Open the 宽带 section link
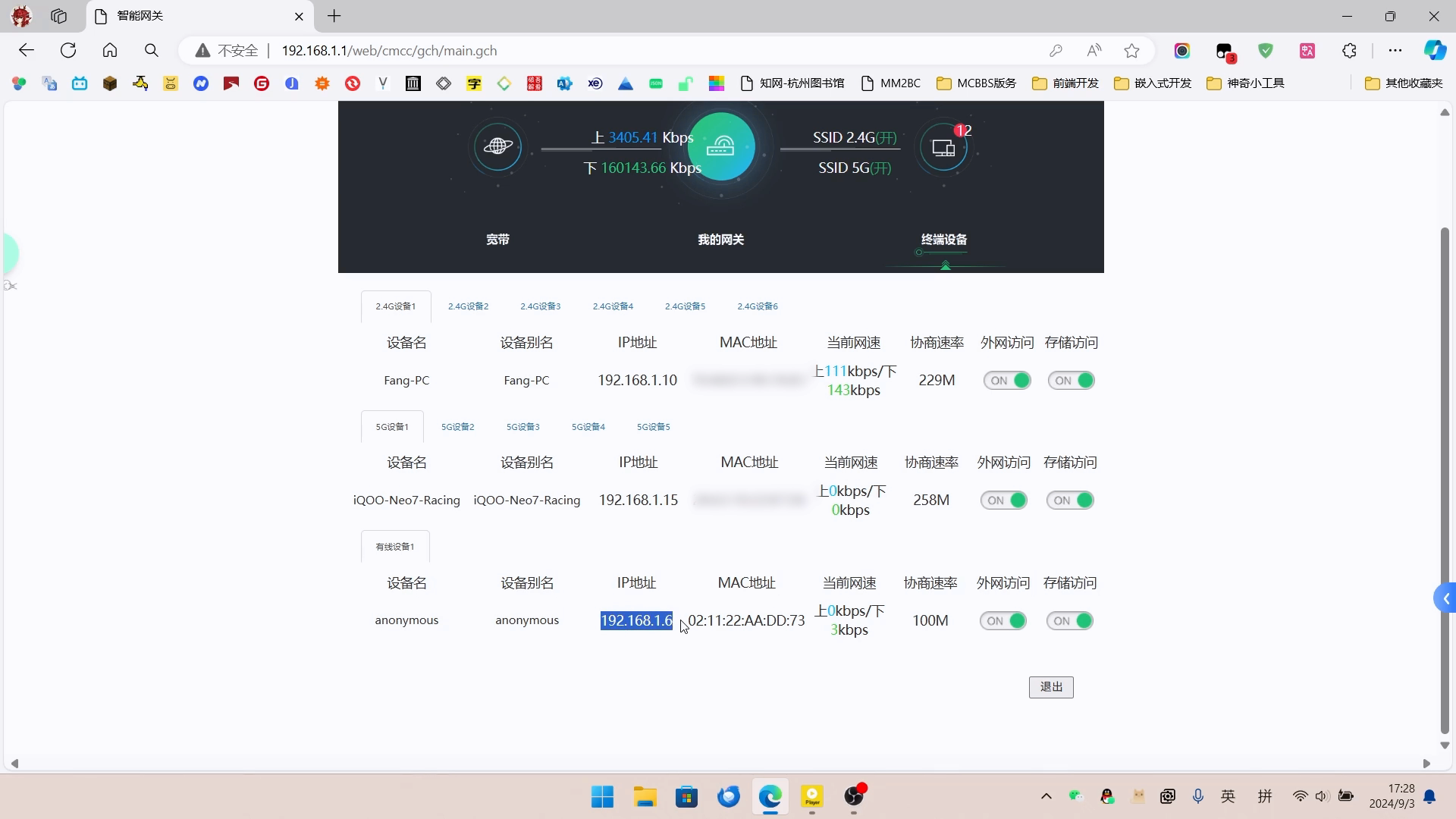The image size is (1456, 819). [497, 240]
